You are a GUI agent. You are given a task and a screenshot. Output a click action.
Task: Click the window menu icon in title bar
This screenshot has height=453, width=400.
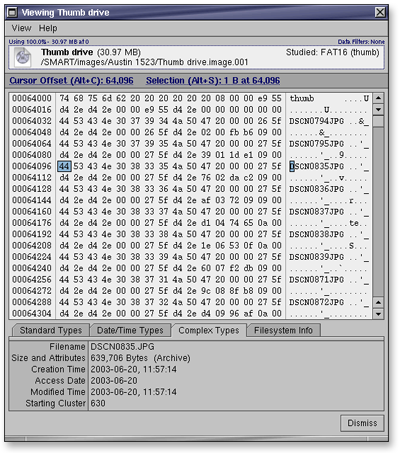pos(13,13)
